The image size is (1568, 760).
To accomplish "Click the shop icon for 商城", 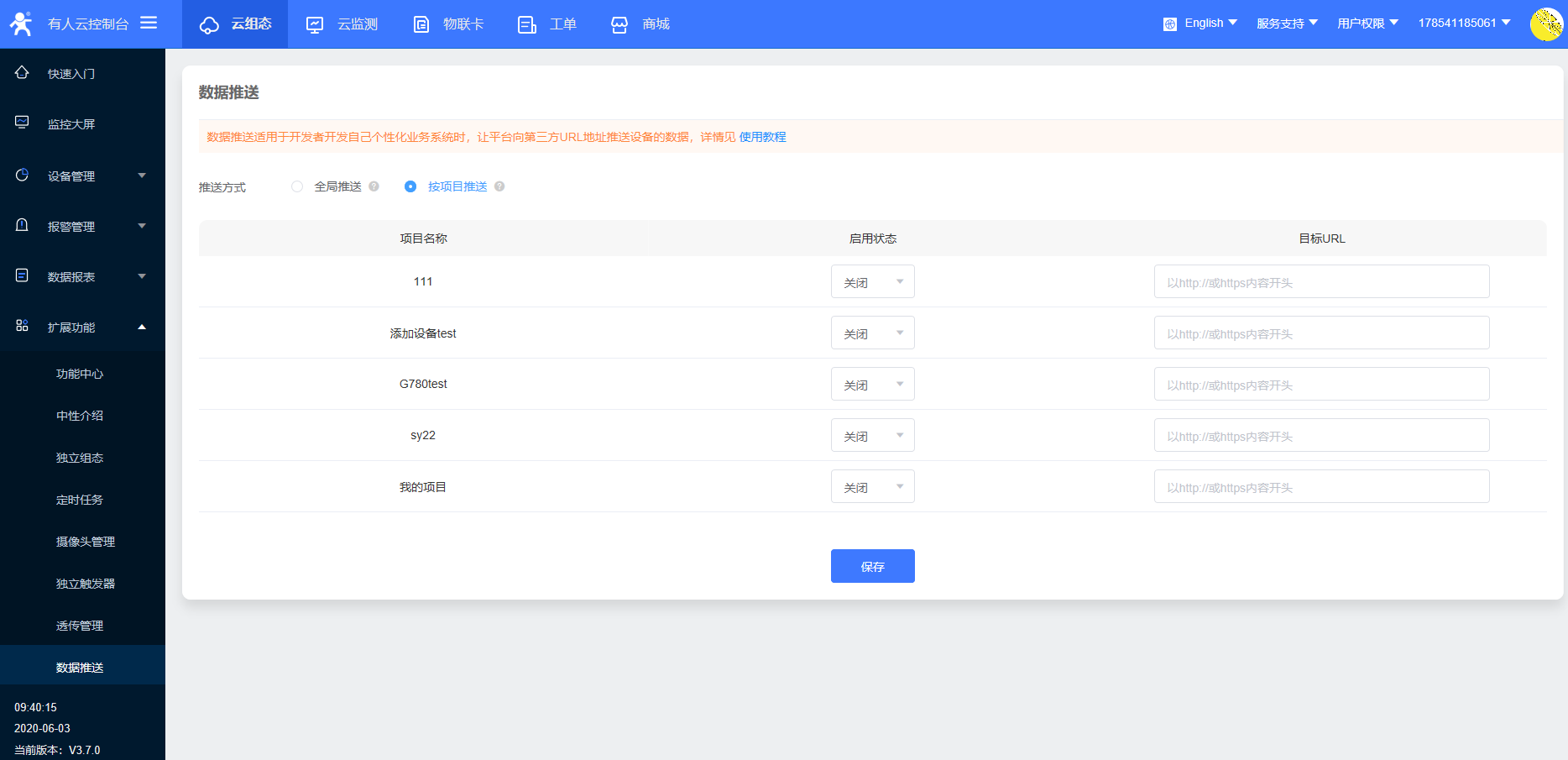I will pyautogui.click(x=619, y=25).
